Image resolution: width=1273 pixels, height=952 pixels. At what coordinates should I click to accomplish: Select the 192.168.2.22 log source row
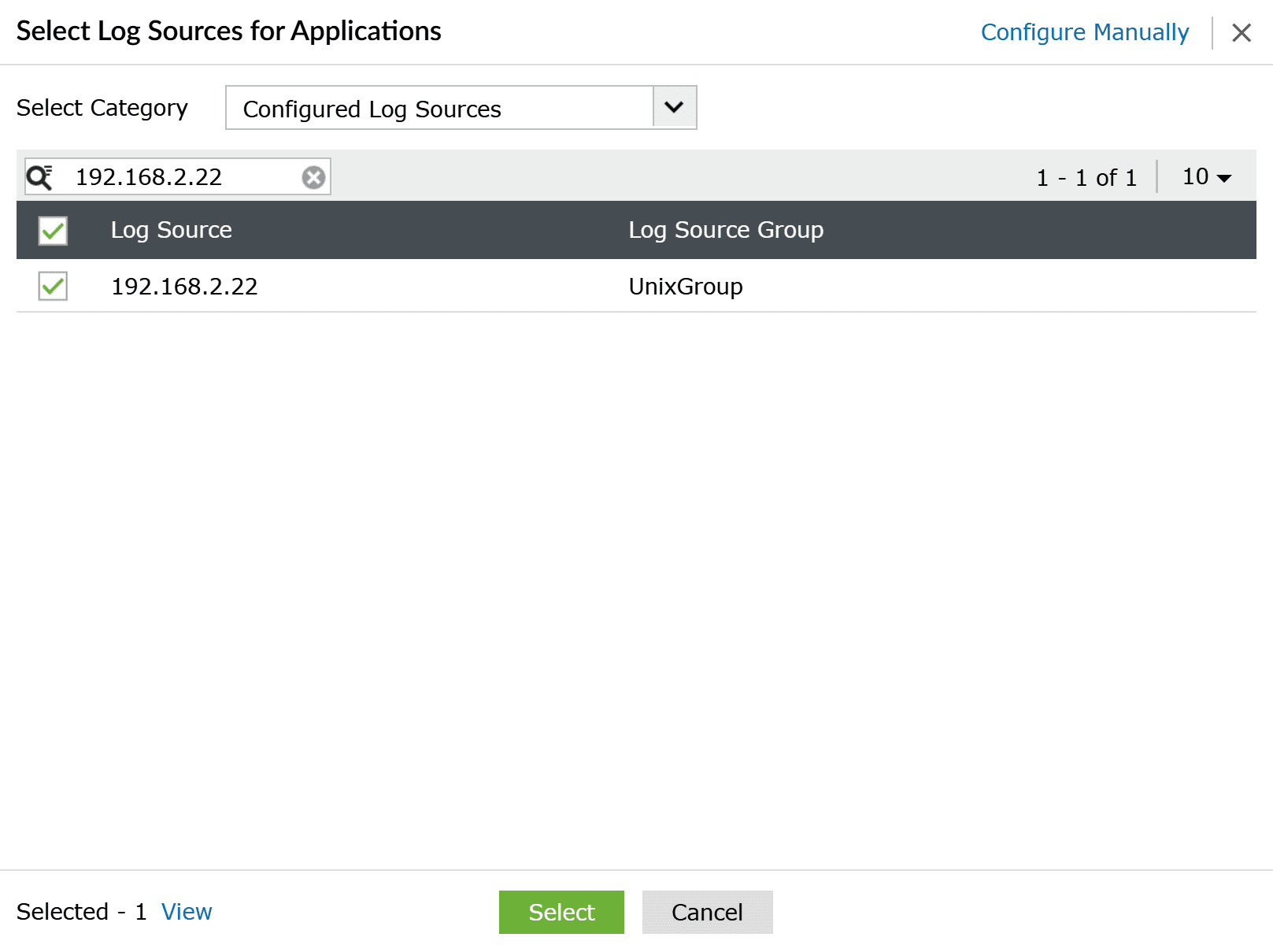pyautogui.click(x=184, y=286)
